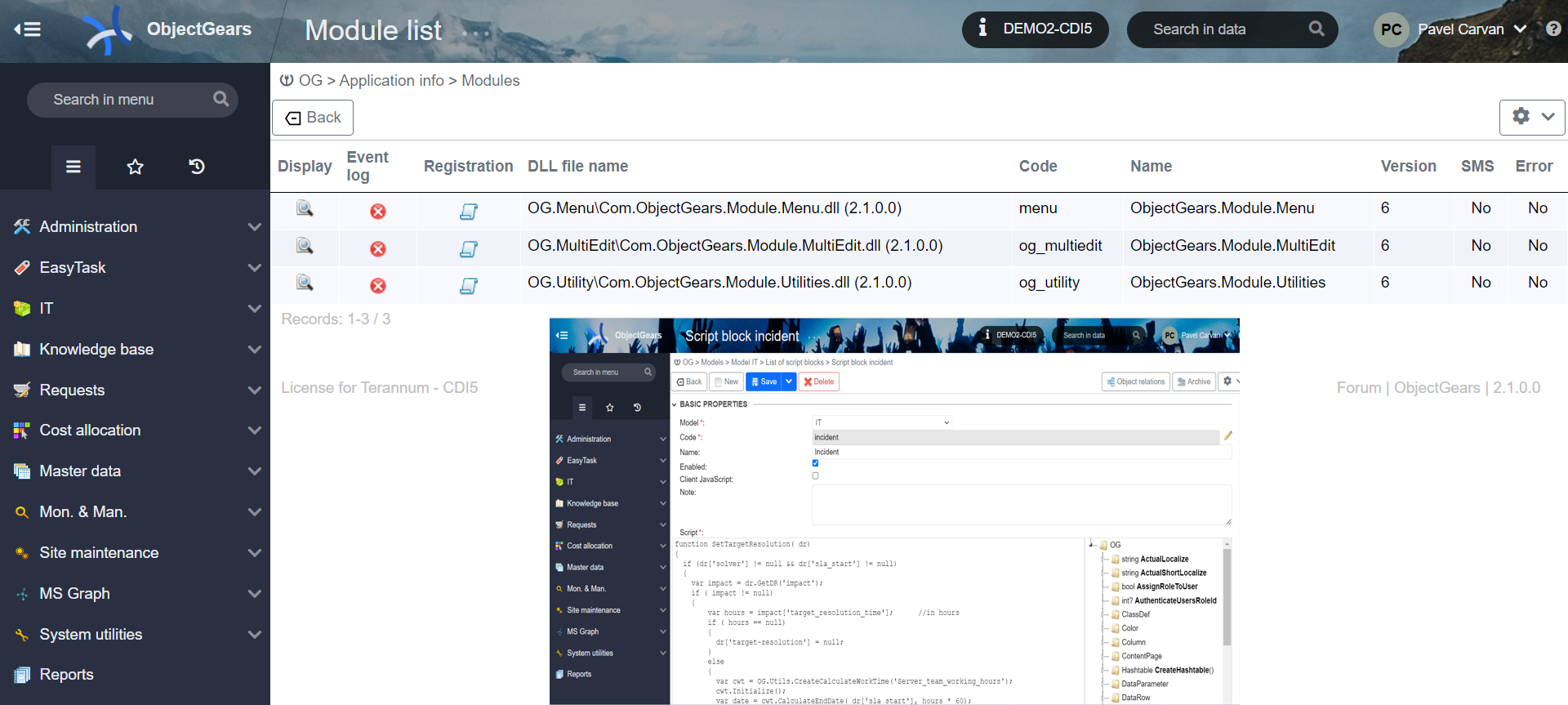Screen dimensions: 1568x705
Task: Toggle event log for the Menu module
Action: click(378, 212)
